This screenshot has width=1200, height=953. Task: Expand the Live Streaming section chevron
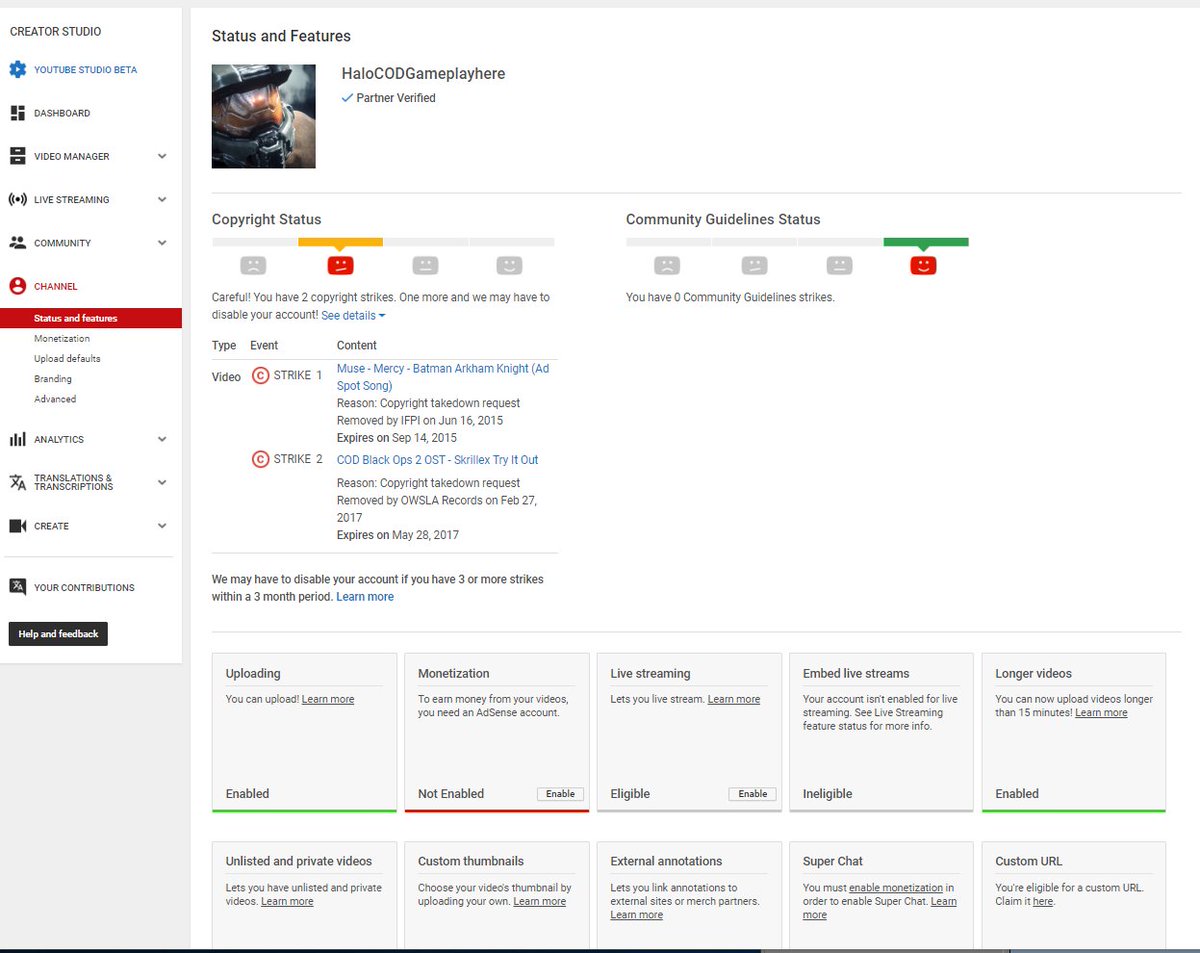[x=162, y=199]
